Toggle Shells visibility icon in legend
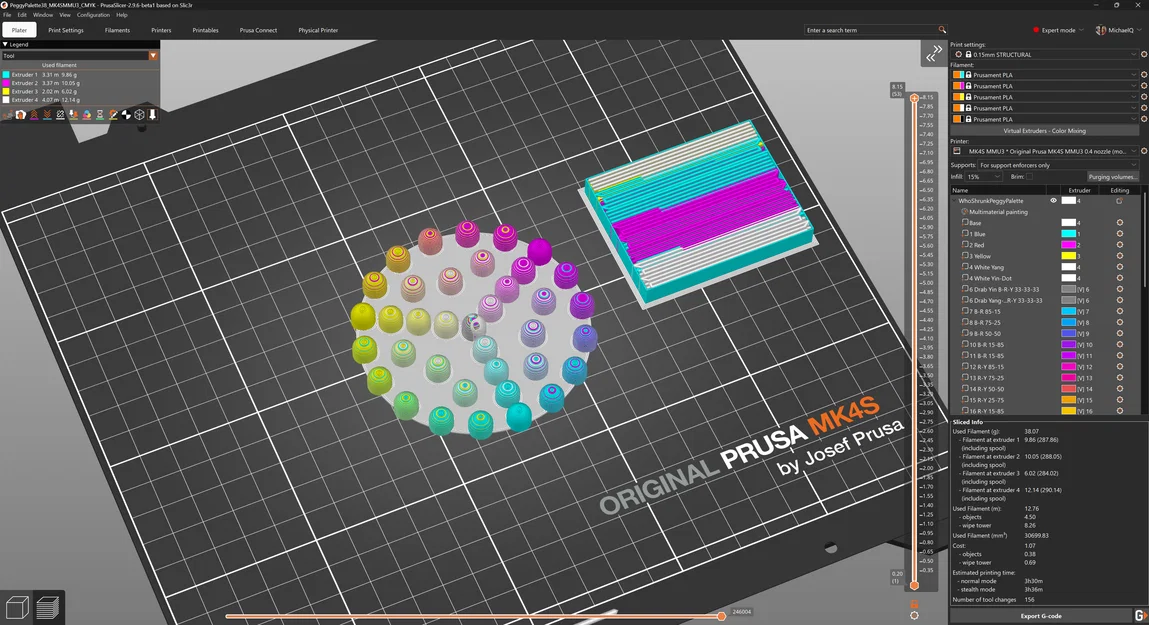 pos(139,115)
